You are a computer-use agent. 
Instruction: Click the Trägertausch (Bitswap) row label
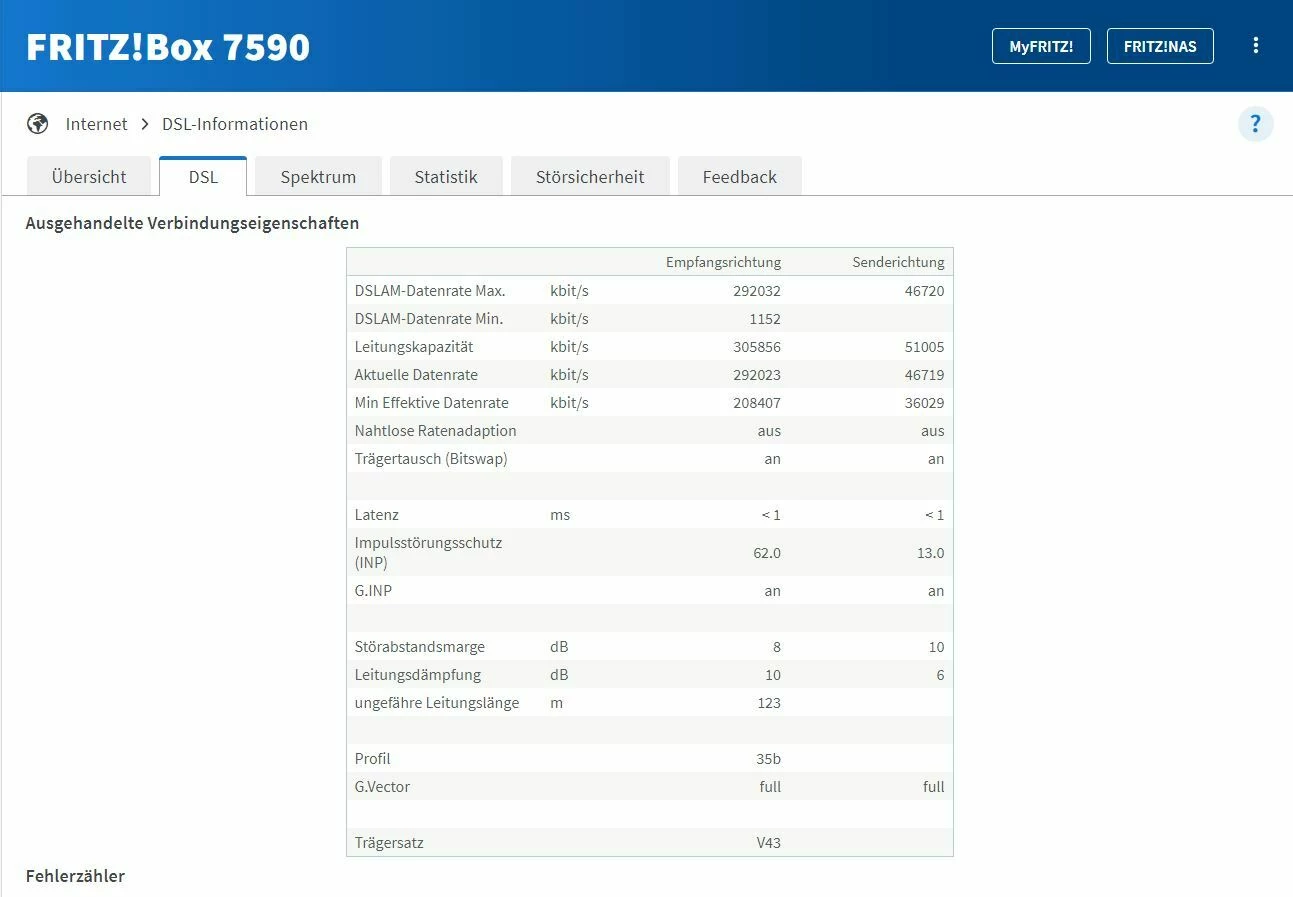pos(431,459)
